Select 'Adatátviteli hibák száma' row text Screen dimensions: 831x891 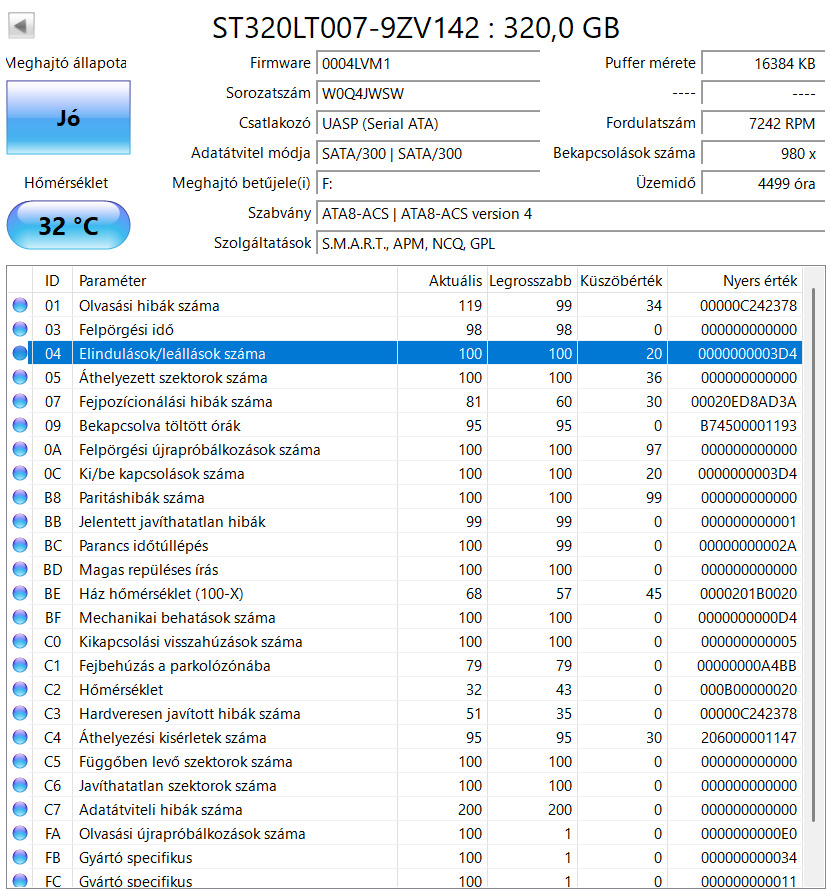(x=160, y=810)
